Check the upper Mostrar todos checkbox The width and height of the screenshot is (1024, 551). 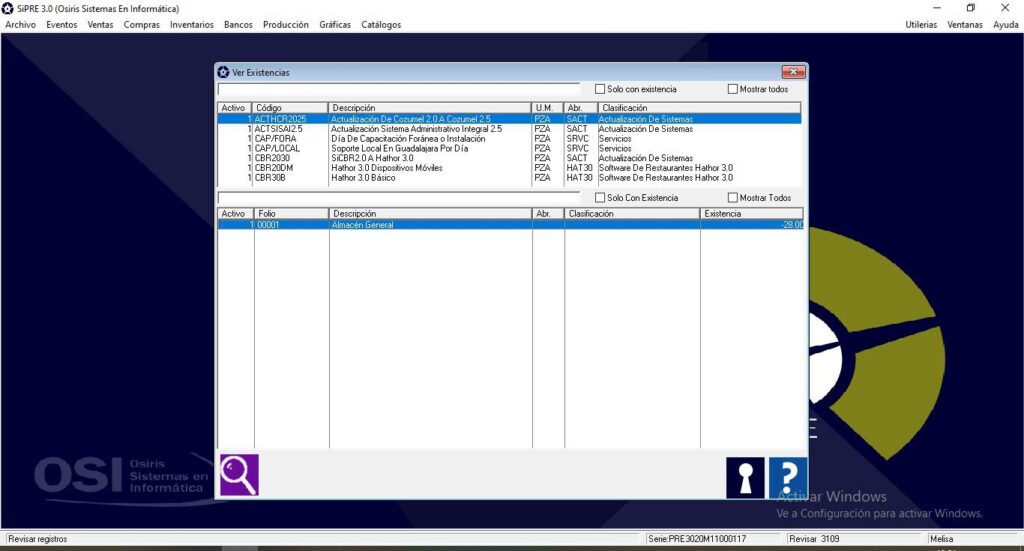pos(733,89)
